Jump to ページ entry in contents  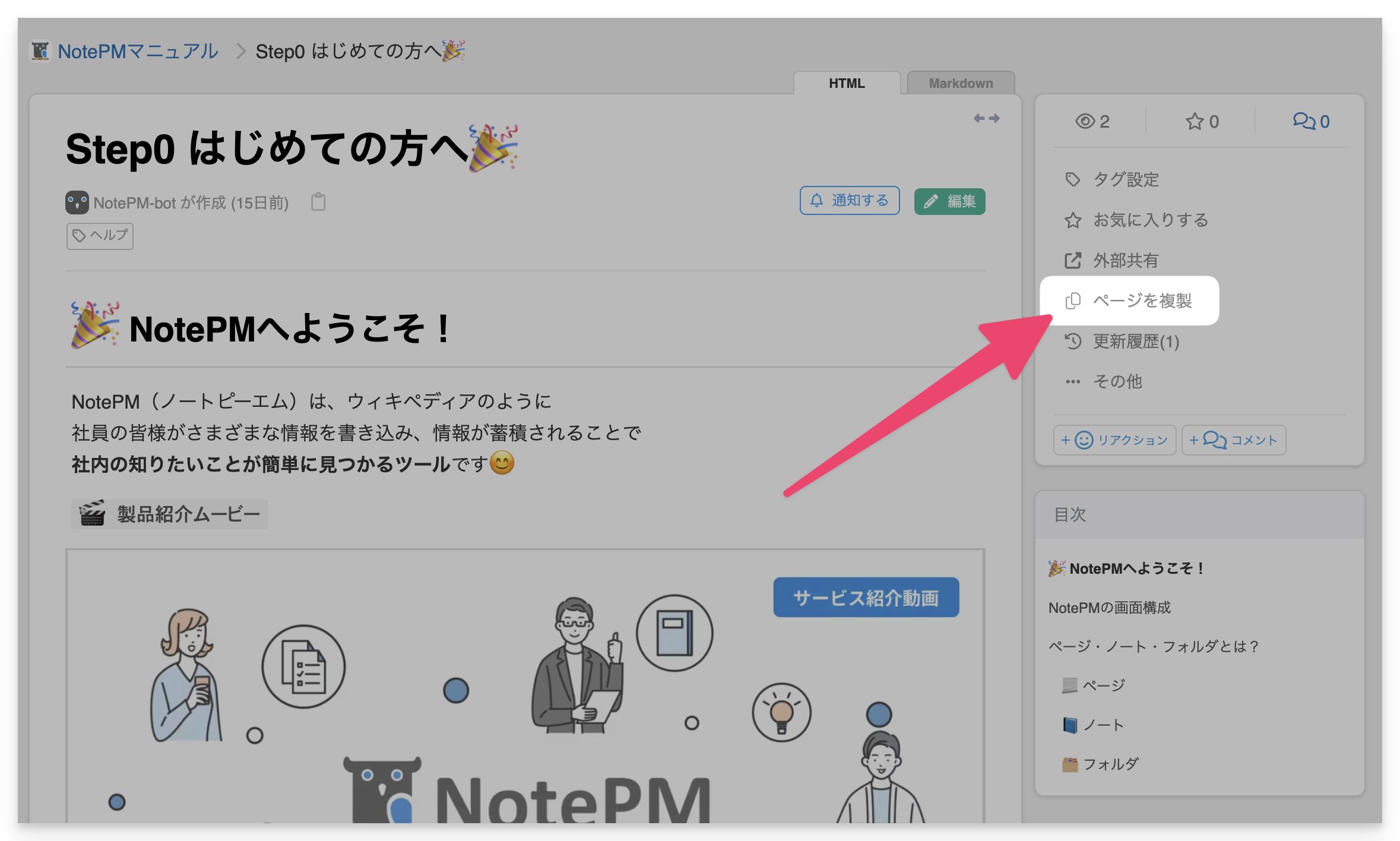pos(1094,685)
